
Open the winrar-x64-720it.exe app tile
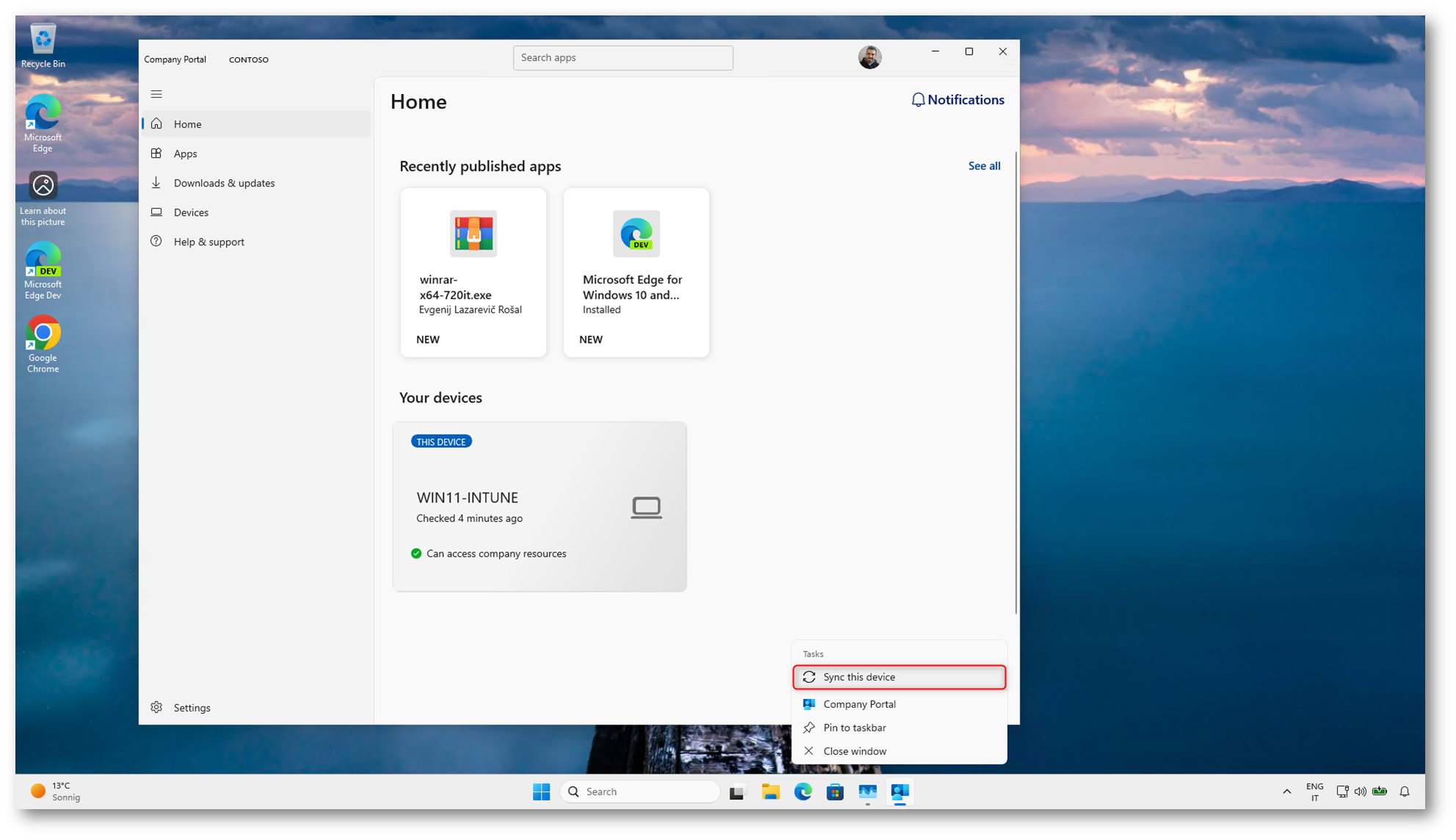[x=473, y=272]
